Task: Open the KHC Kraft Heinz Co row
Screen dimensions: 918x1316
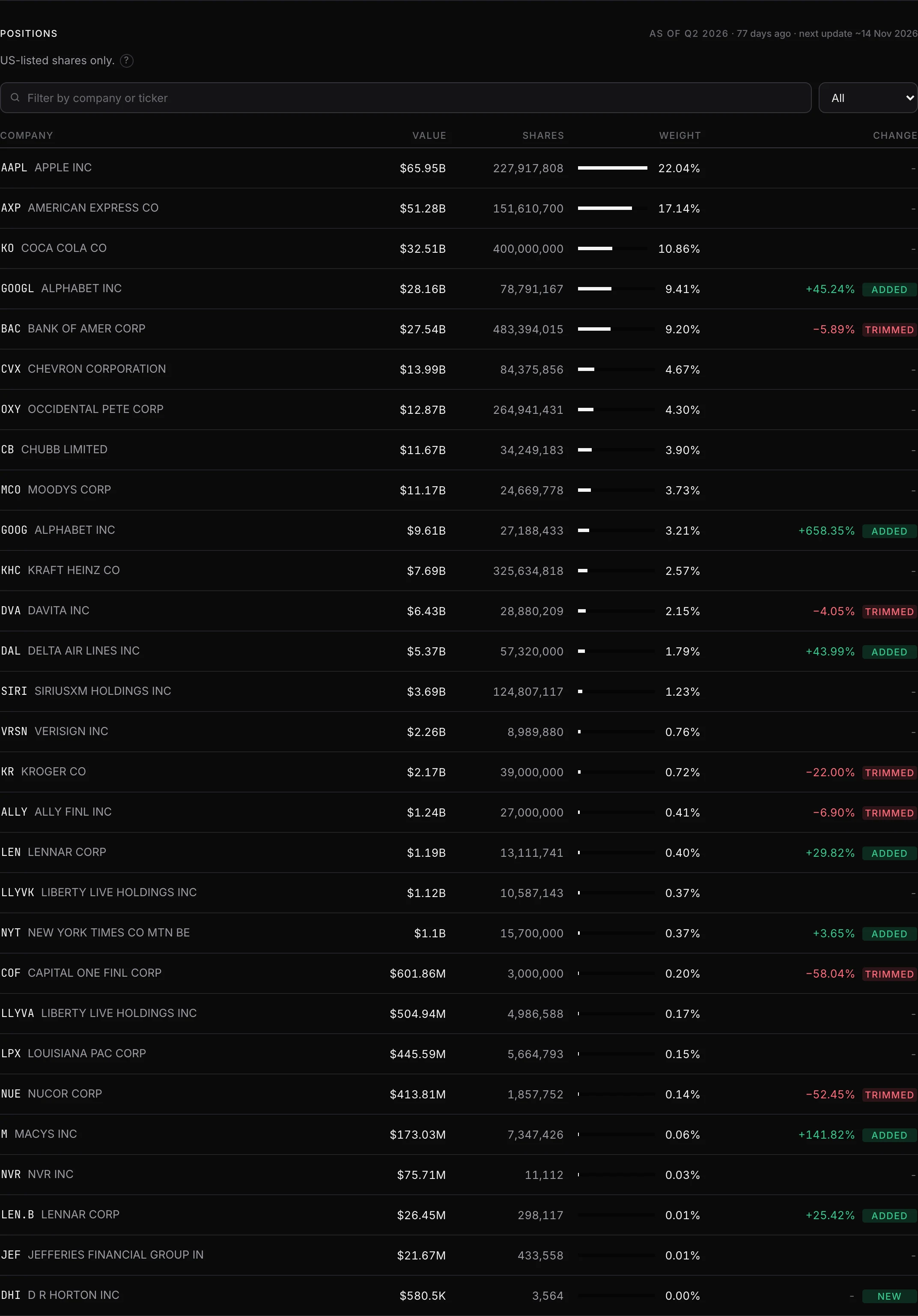Action: click(x=459, y=570)
